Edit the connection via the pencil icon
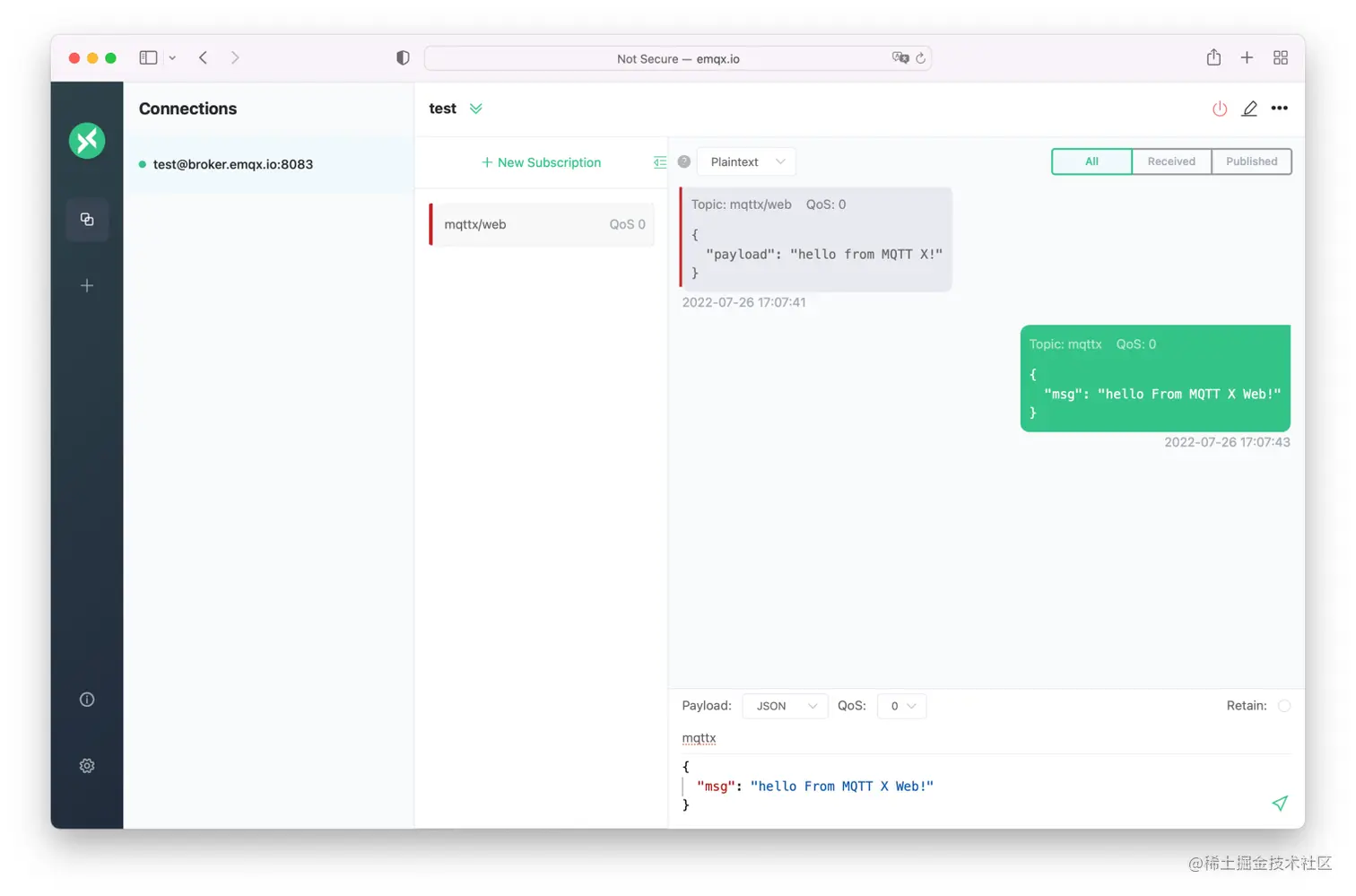Screen dimensions: 1356x896 (x=1249, y=109)
